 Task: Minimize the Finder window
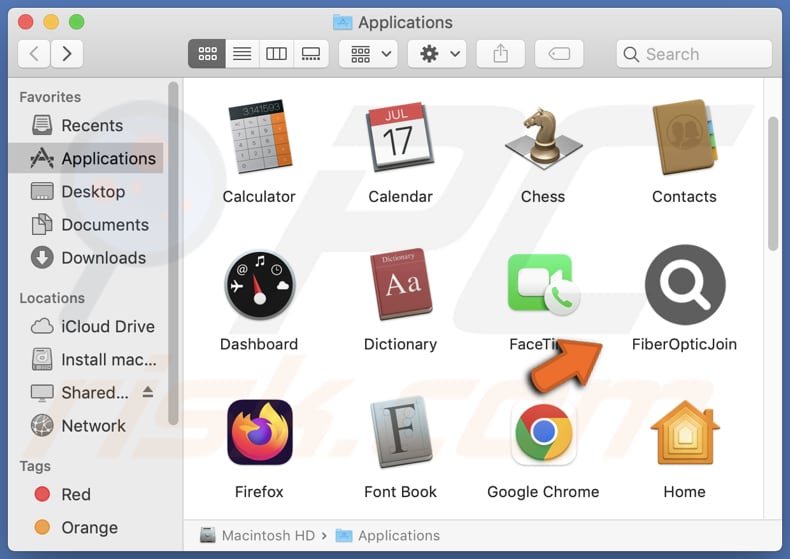(51, 22)
